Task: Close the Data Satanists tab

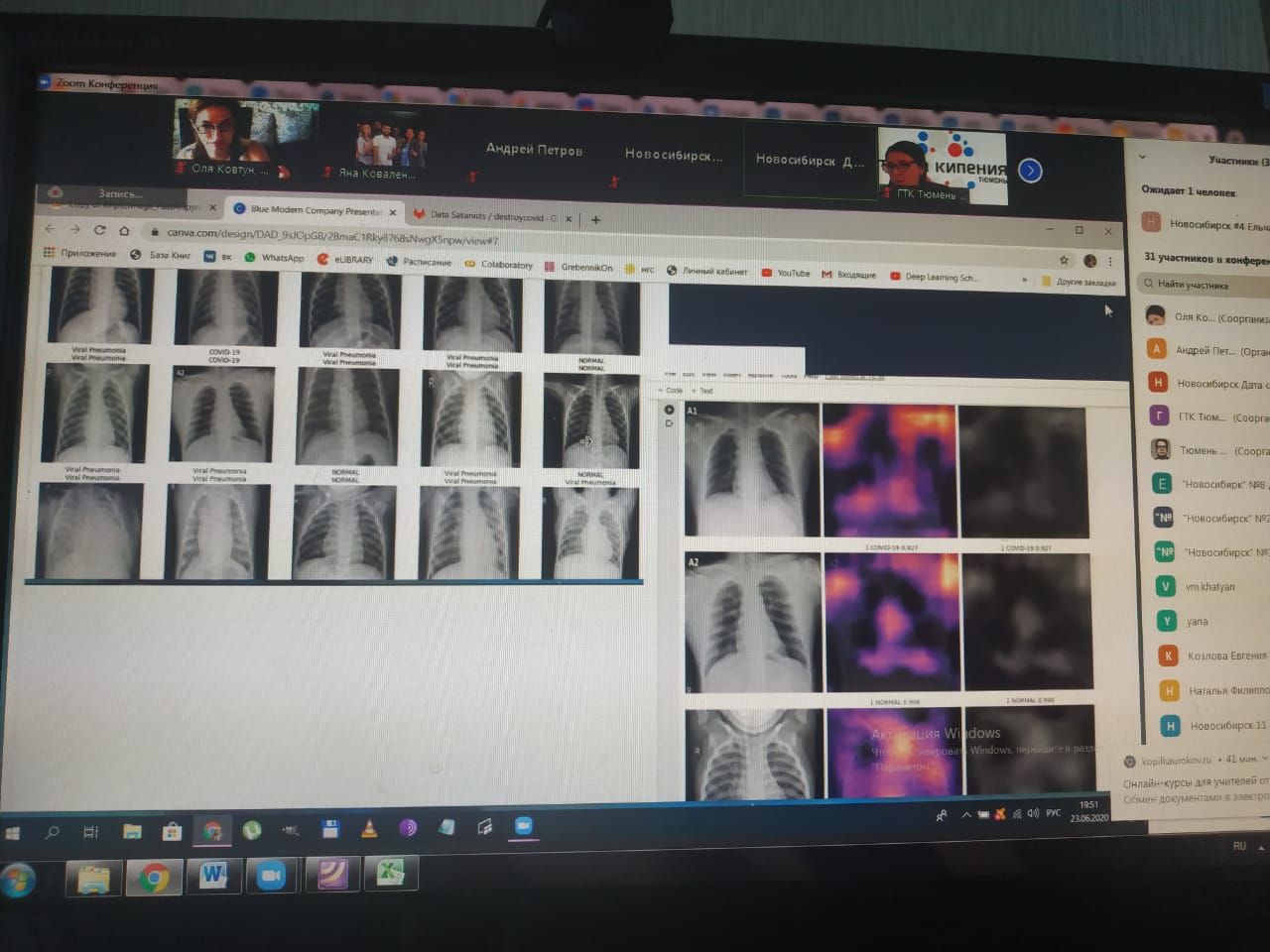Action: (x=569, y=218)
